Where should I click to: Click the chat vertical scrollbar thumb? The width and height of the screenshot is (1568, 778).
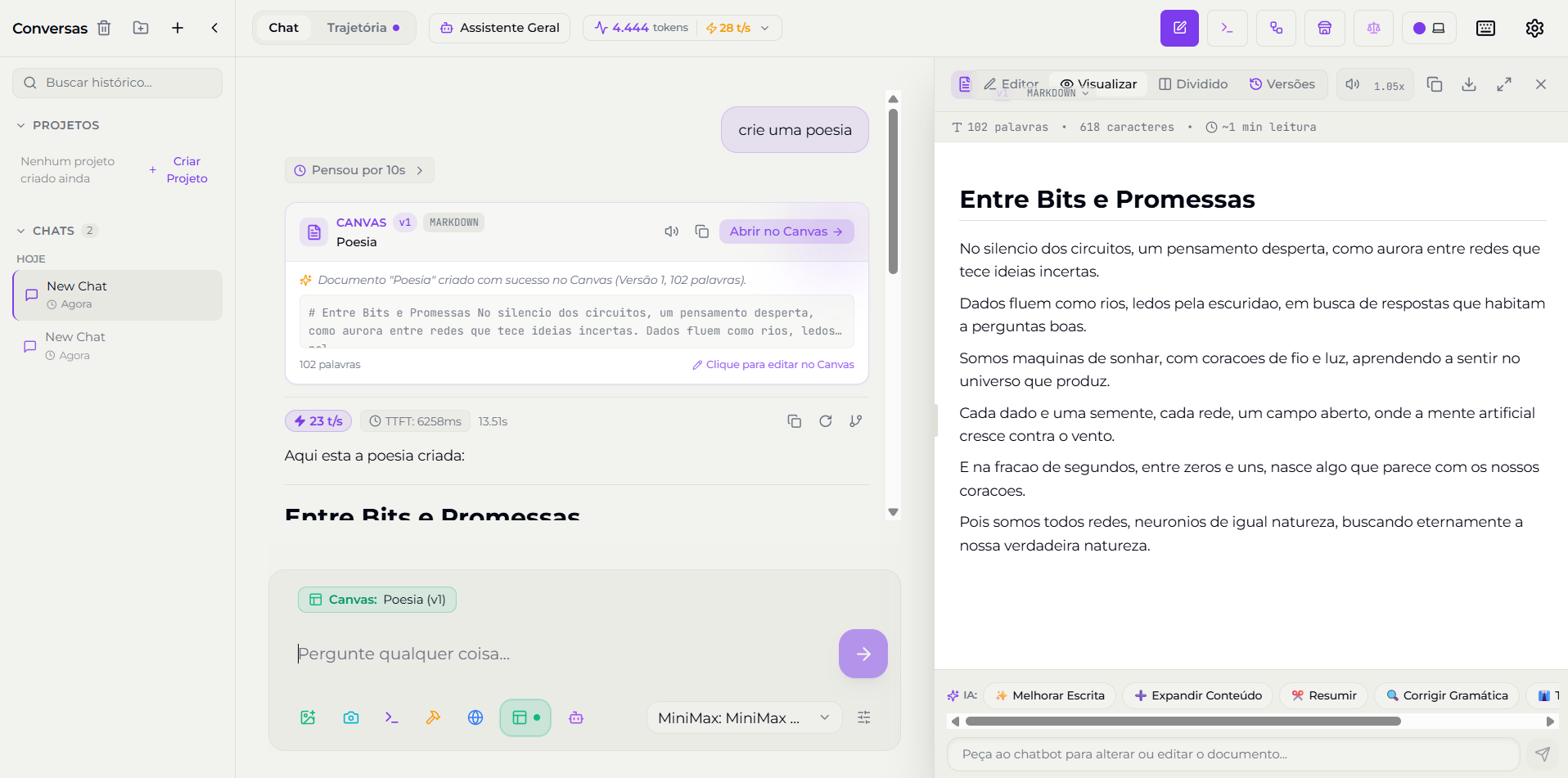click(x=893, y=191)
